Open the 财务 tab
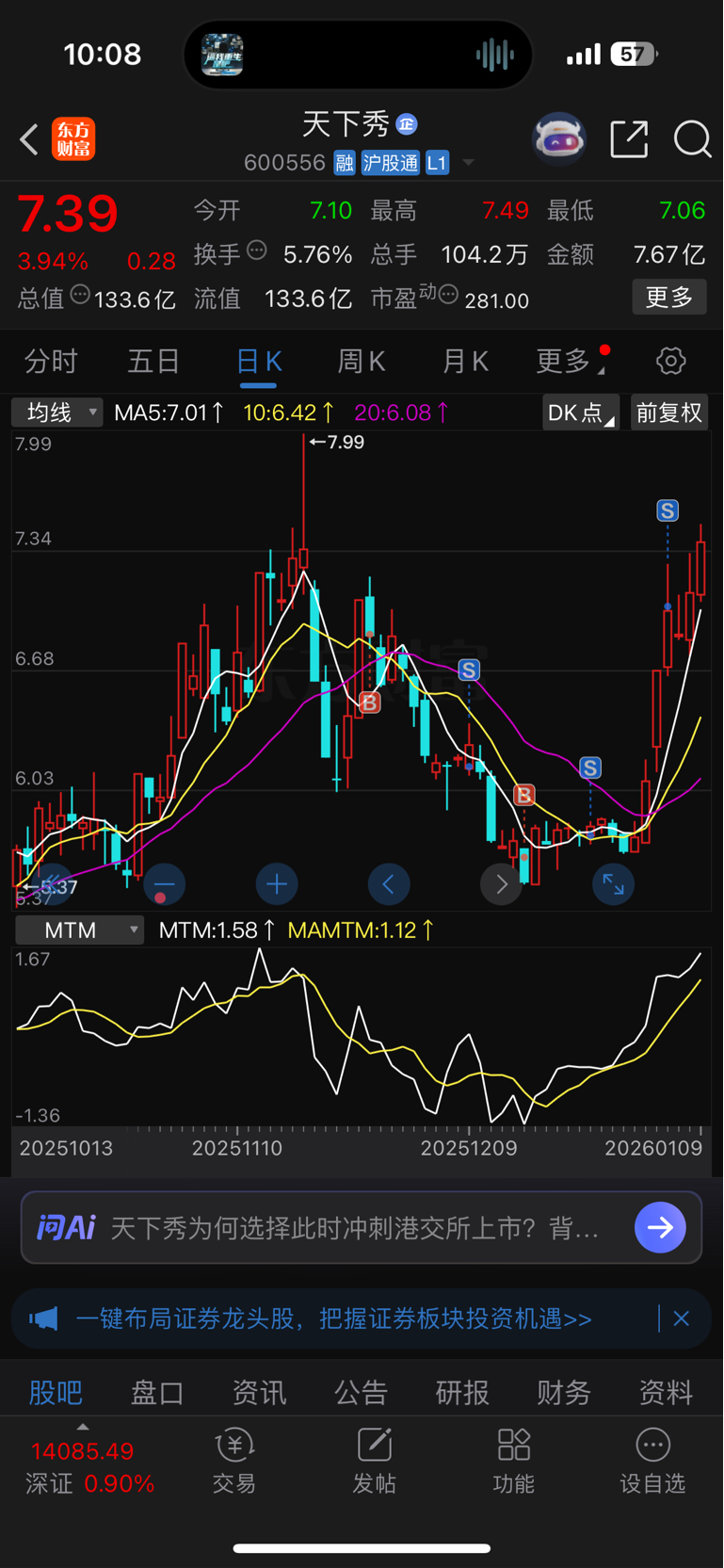This screenshot has width=724, height=1568. click(564, 1393)
